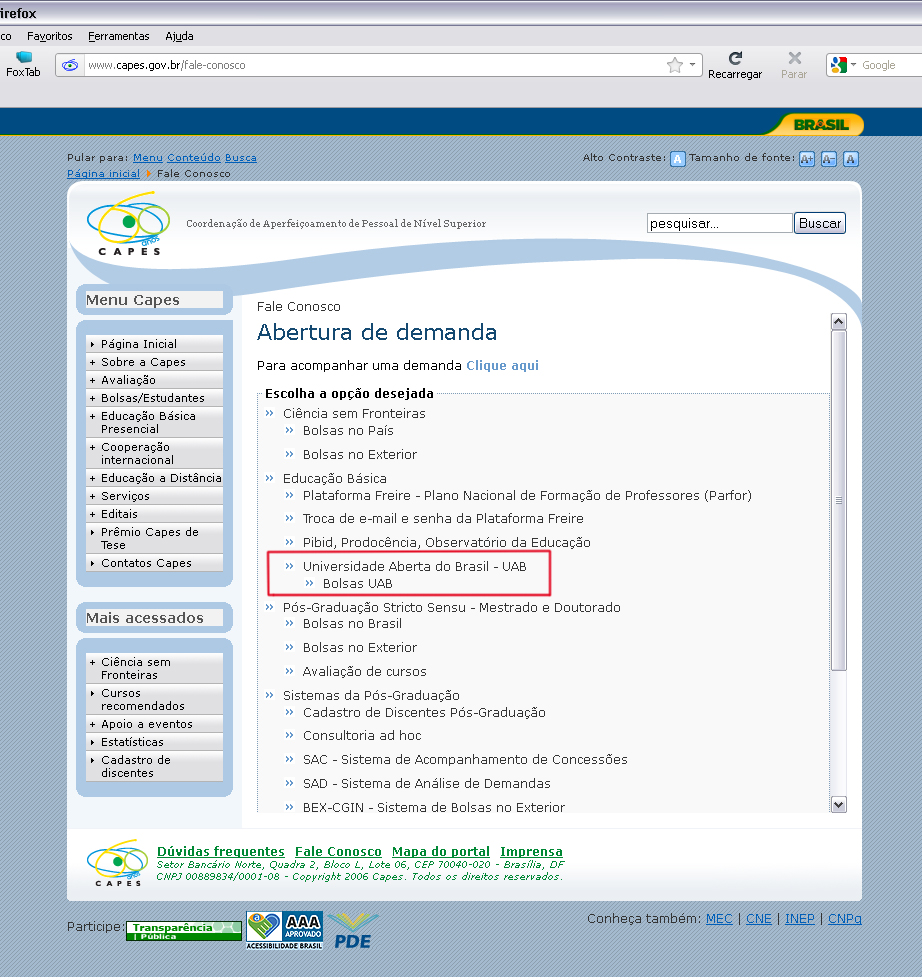Click the CAPES logo in the header

(x=128, y=224)
